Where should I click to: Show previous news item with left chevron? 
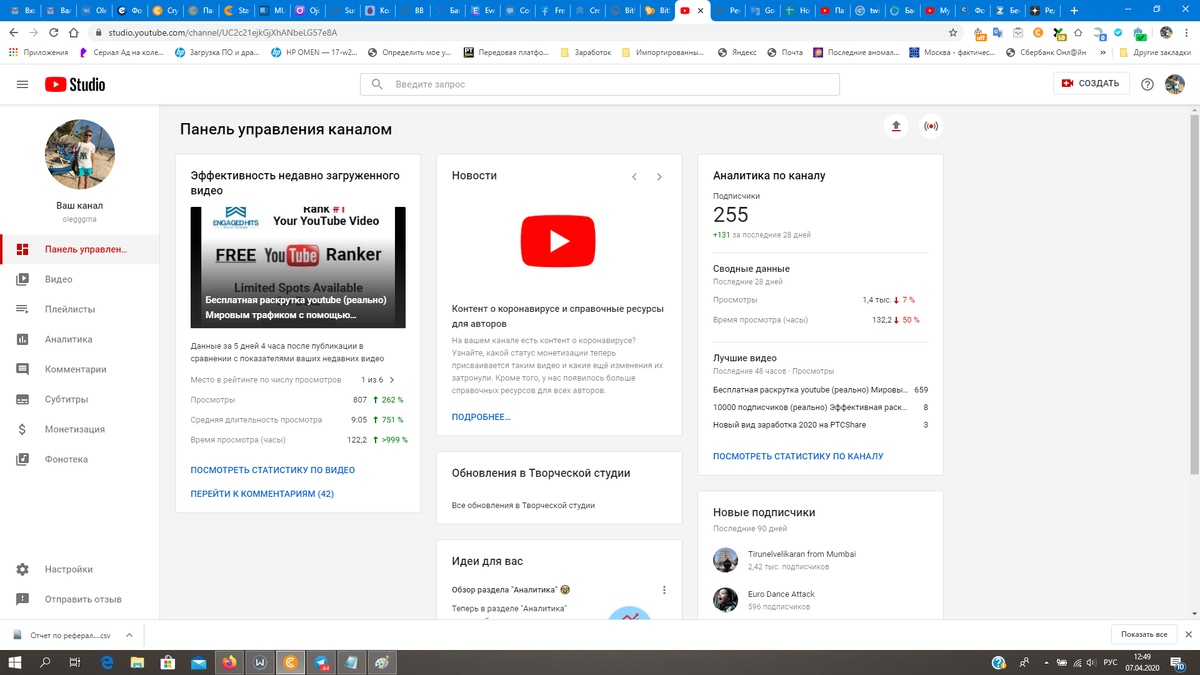tap(634, 177)
